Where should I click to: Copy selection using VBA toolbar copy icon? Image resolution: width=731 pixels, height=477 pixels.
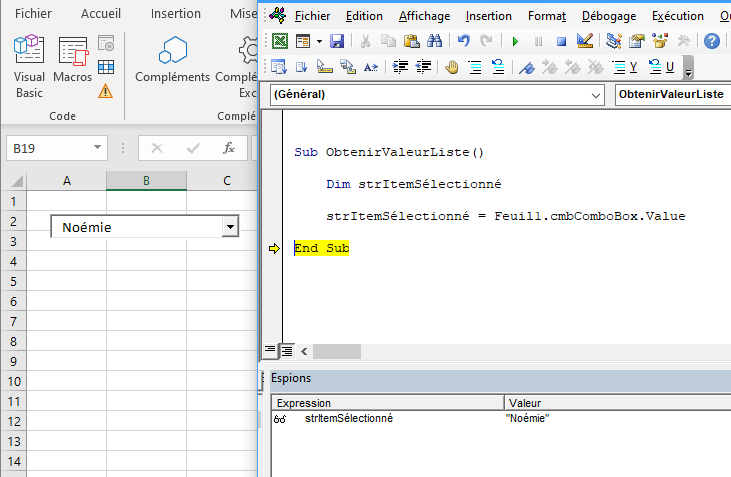coord(388,41)
